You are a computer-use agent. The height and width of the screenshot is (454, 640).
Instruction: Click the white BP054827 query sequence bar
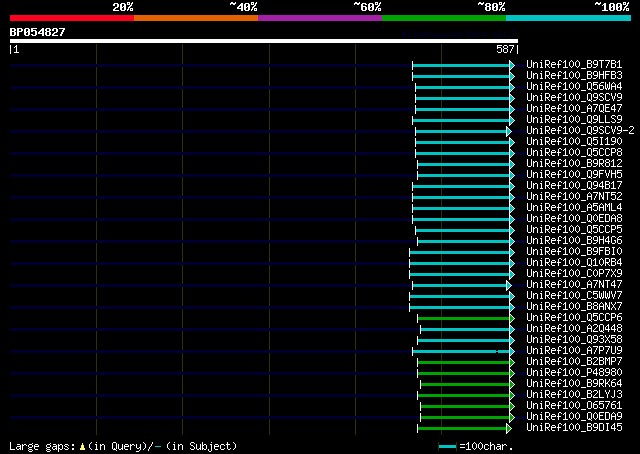(264, 41)
